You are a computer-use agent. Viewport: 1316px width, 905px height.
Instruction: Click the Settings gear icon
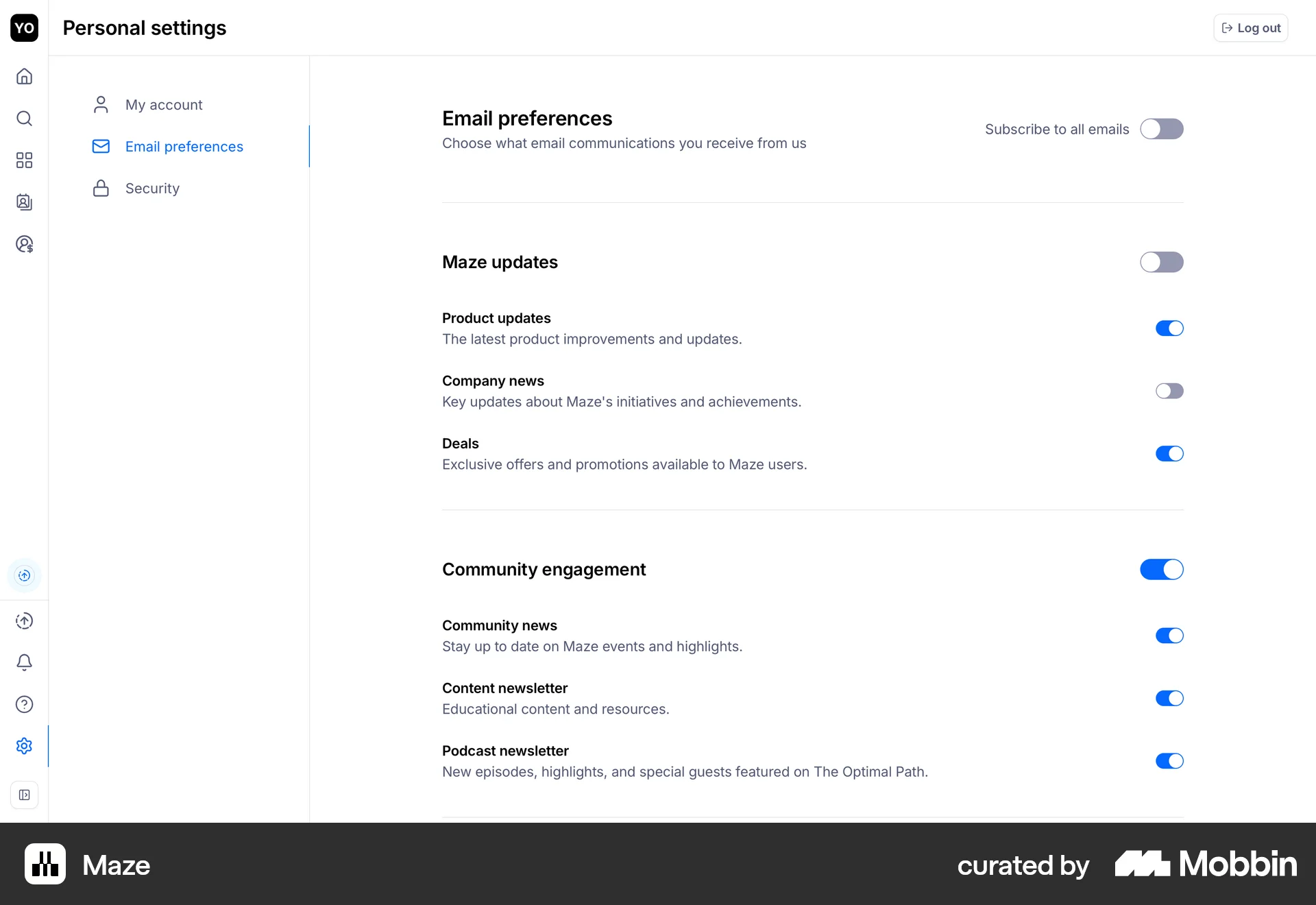24,746
